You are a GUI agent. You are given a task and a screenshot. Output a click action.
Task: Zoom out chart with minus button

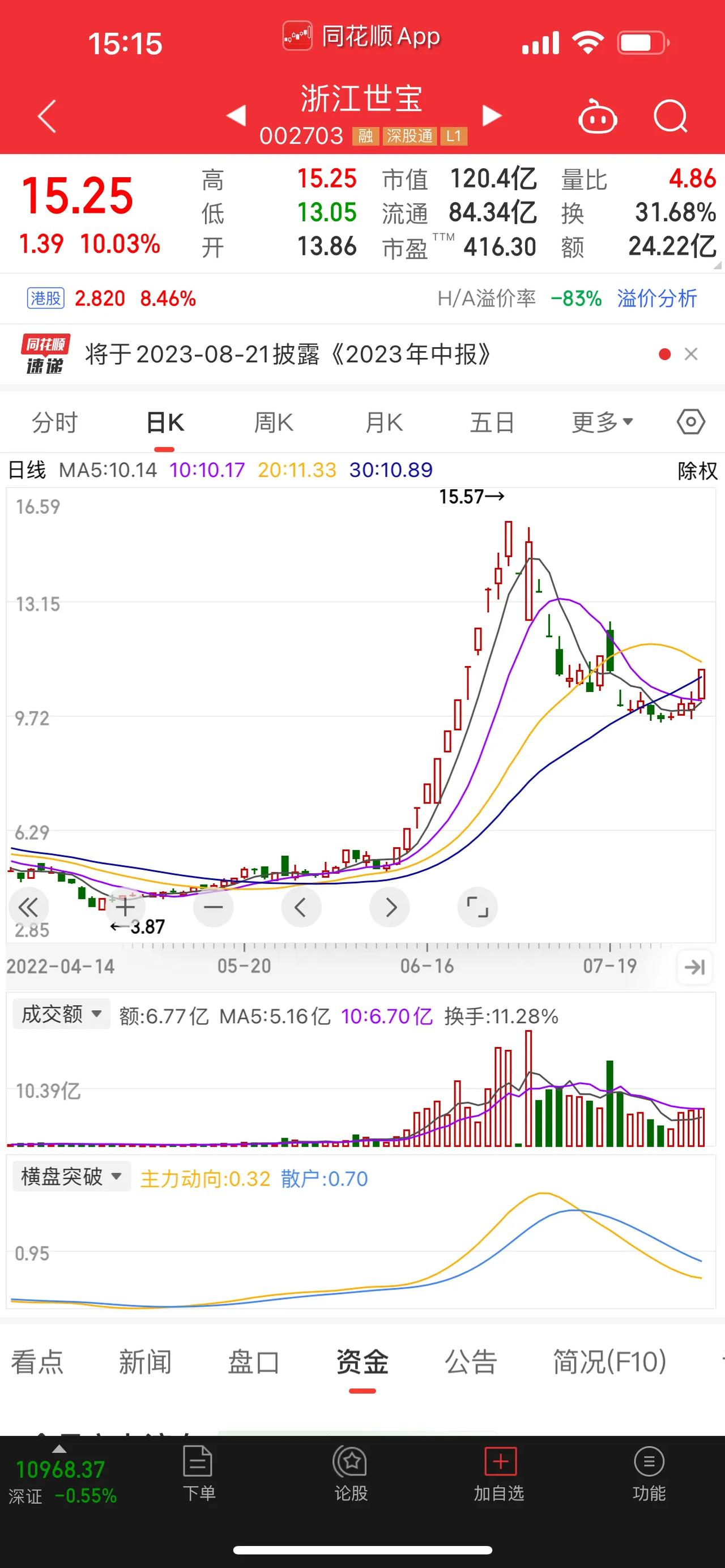213,907
